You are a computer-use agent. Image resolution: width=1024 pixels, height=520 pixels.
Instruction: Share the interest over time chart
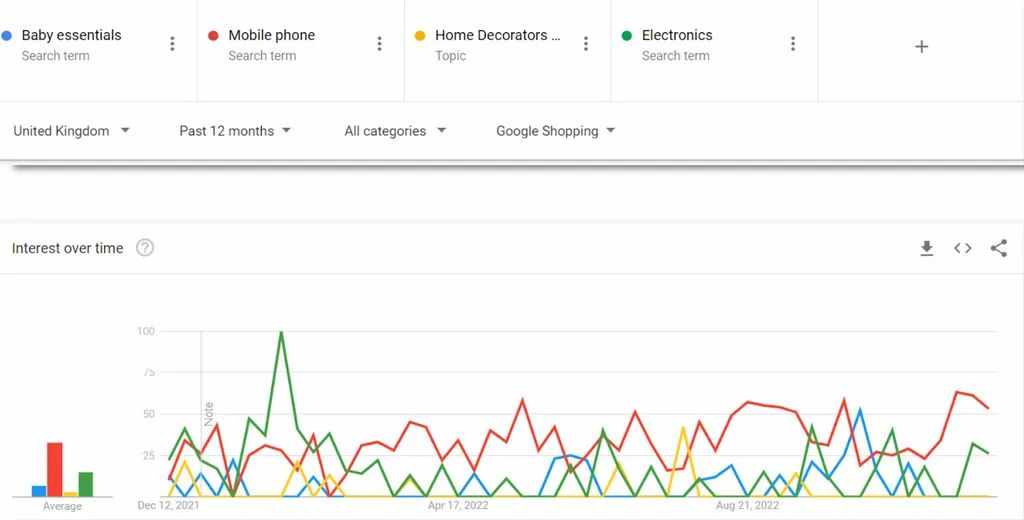(x=999, y=248)
